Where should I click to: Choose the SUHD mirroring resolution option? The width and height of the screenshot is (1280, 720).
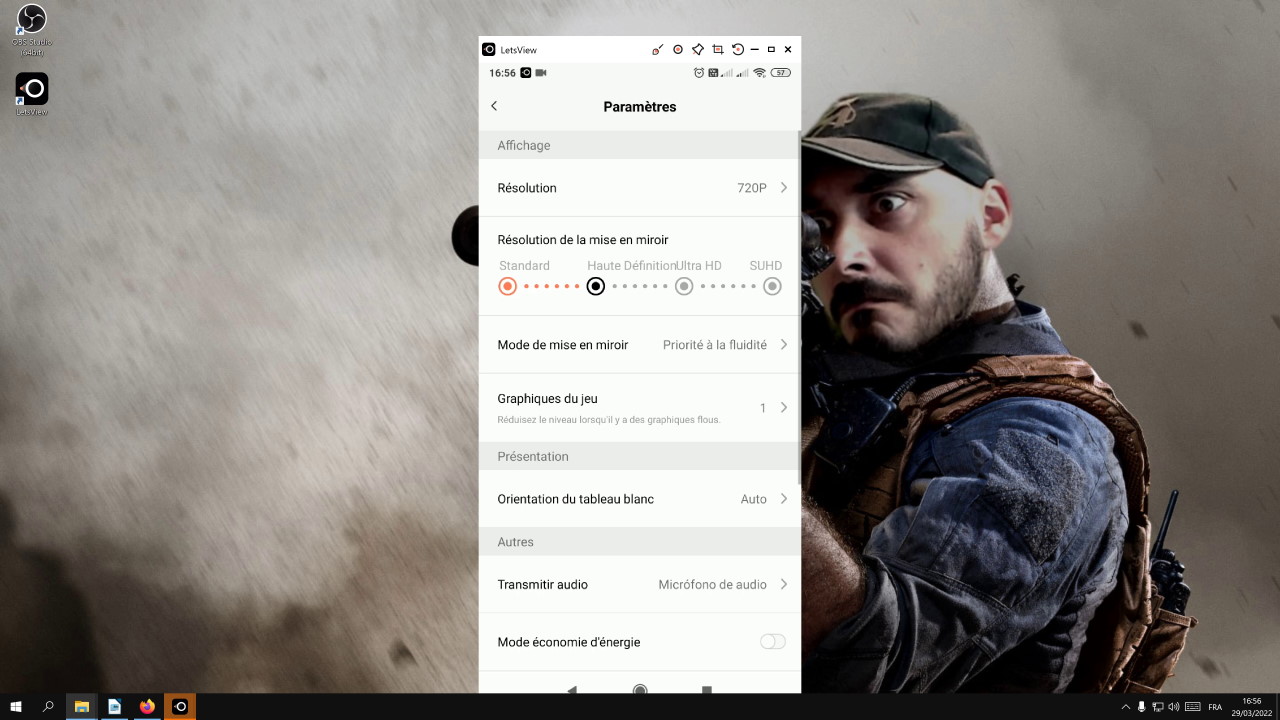pyautogui.click(x=772, y=287)
